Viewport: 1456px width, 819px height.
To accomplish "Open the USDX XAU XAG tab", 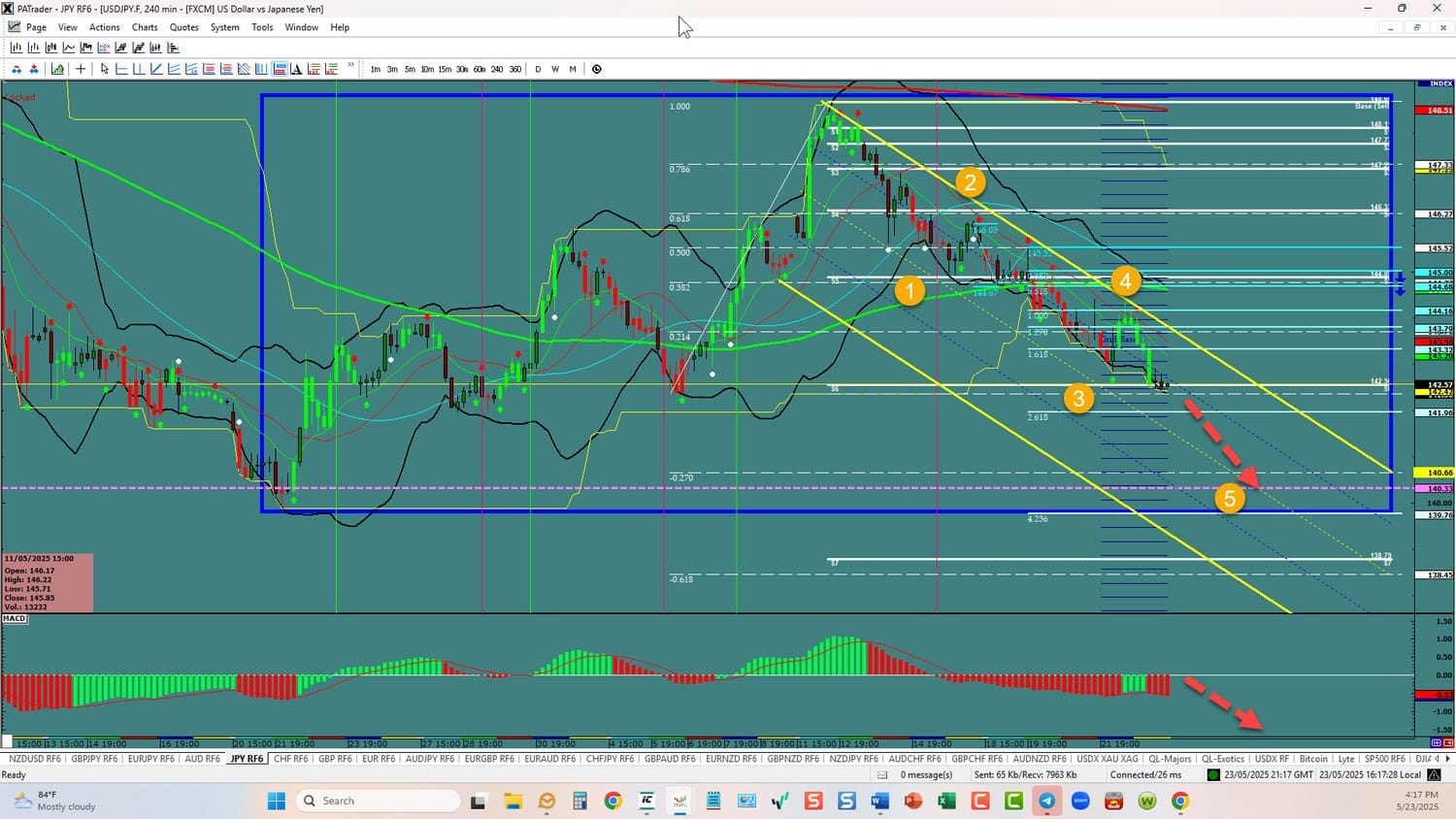I will coord(1108,759).
